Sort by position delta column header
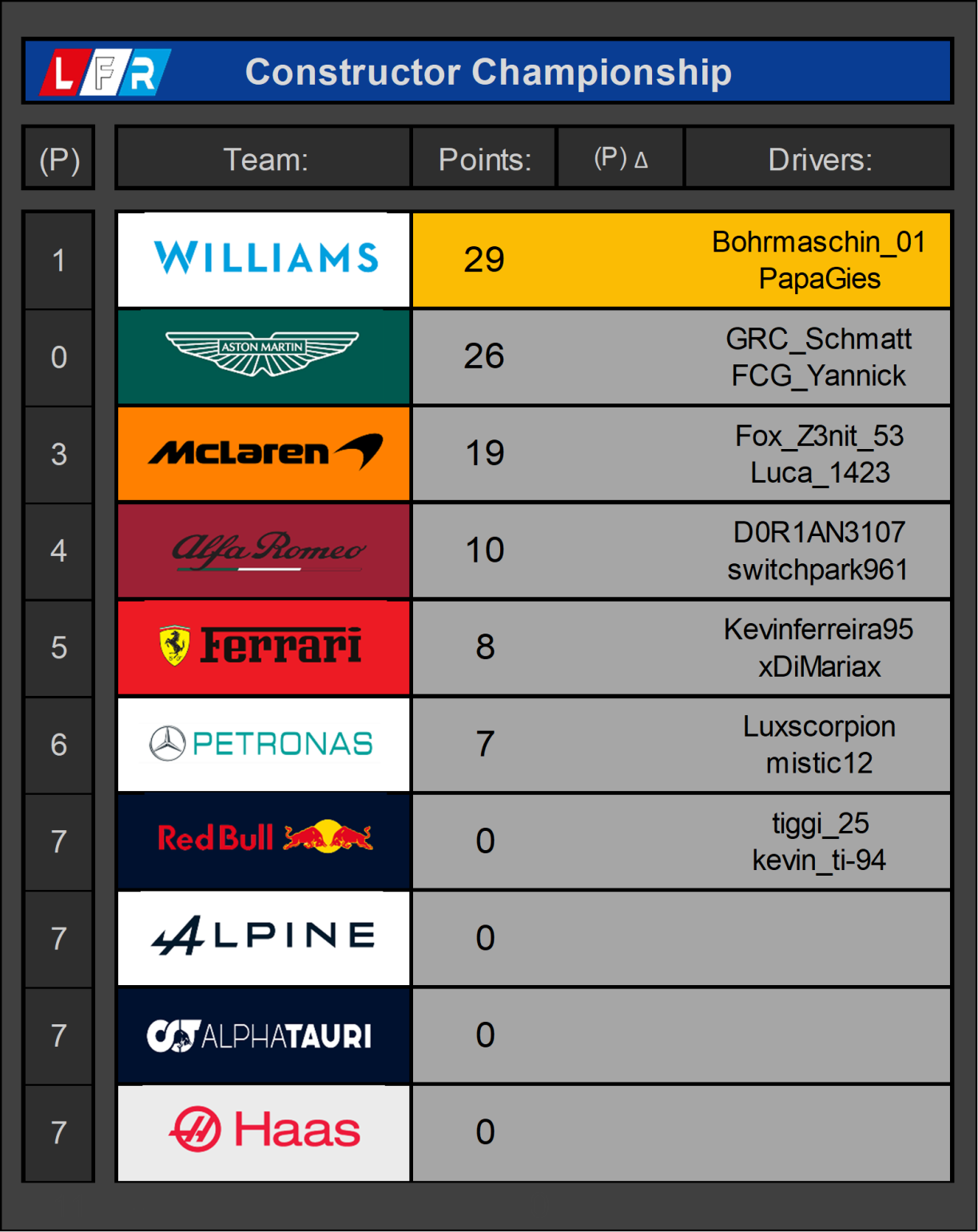 coord(621,159)
